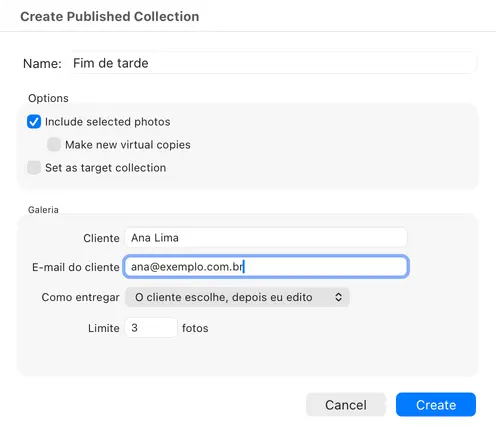Open the Como entregar dropdown
496x432 pixels.
pos(237,297)
